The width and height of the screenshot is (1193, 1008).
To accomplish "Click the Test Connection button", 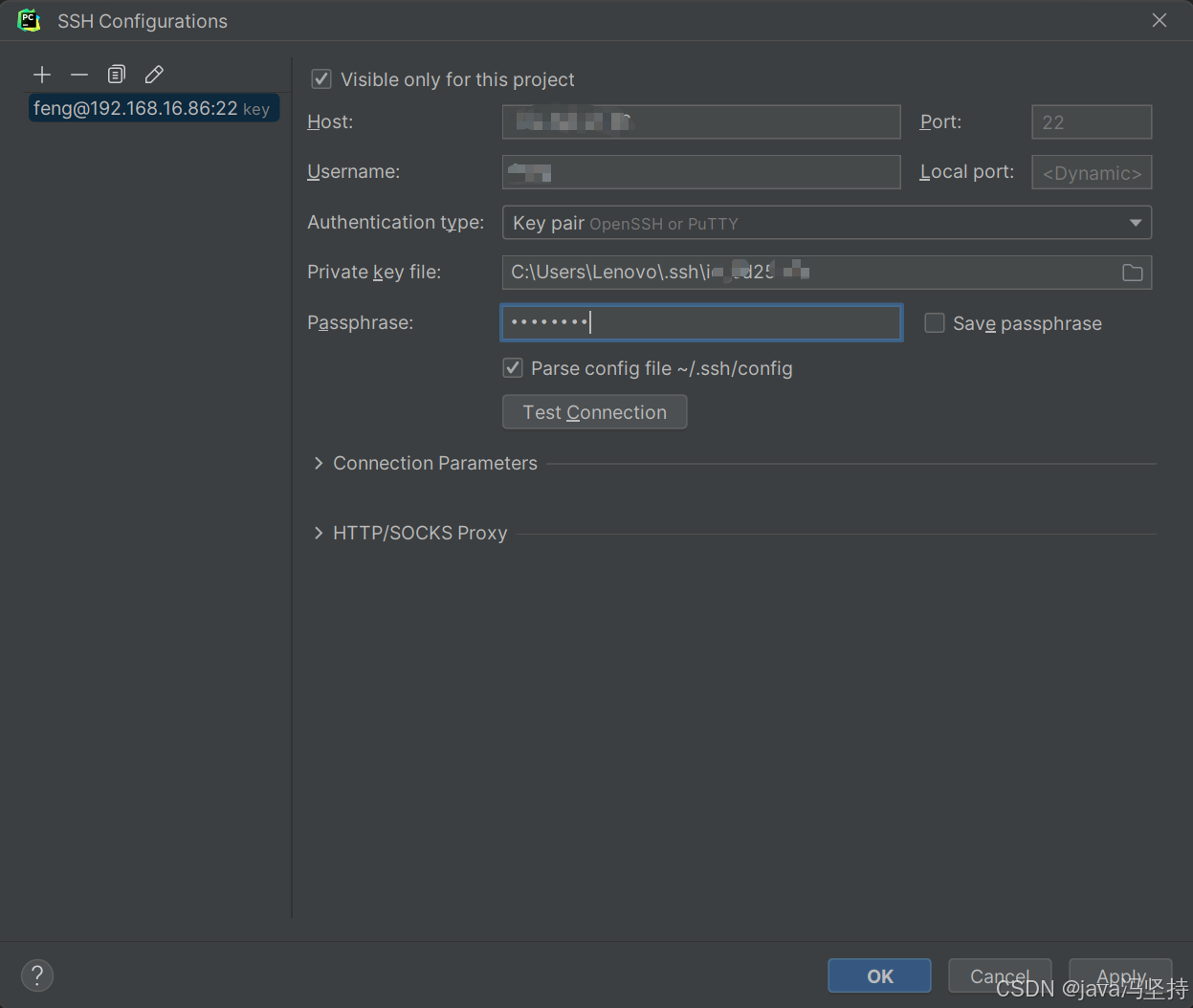I will (x=594, y=412).
